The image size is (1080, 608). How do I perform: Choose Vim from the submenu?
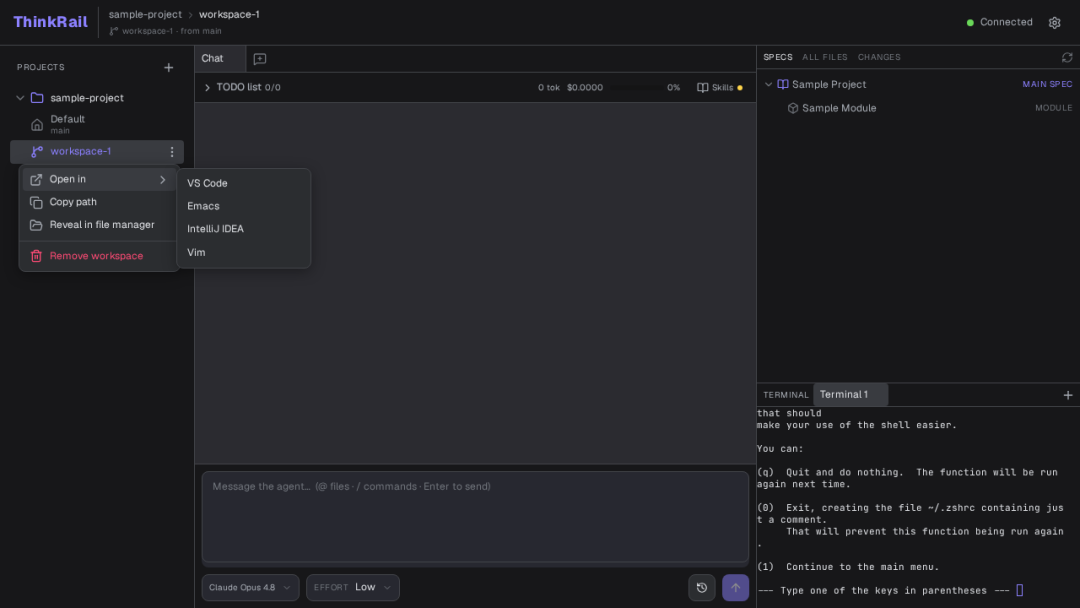point(243,252)
